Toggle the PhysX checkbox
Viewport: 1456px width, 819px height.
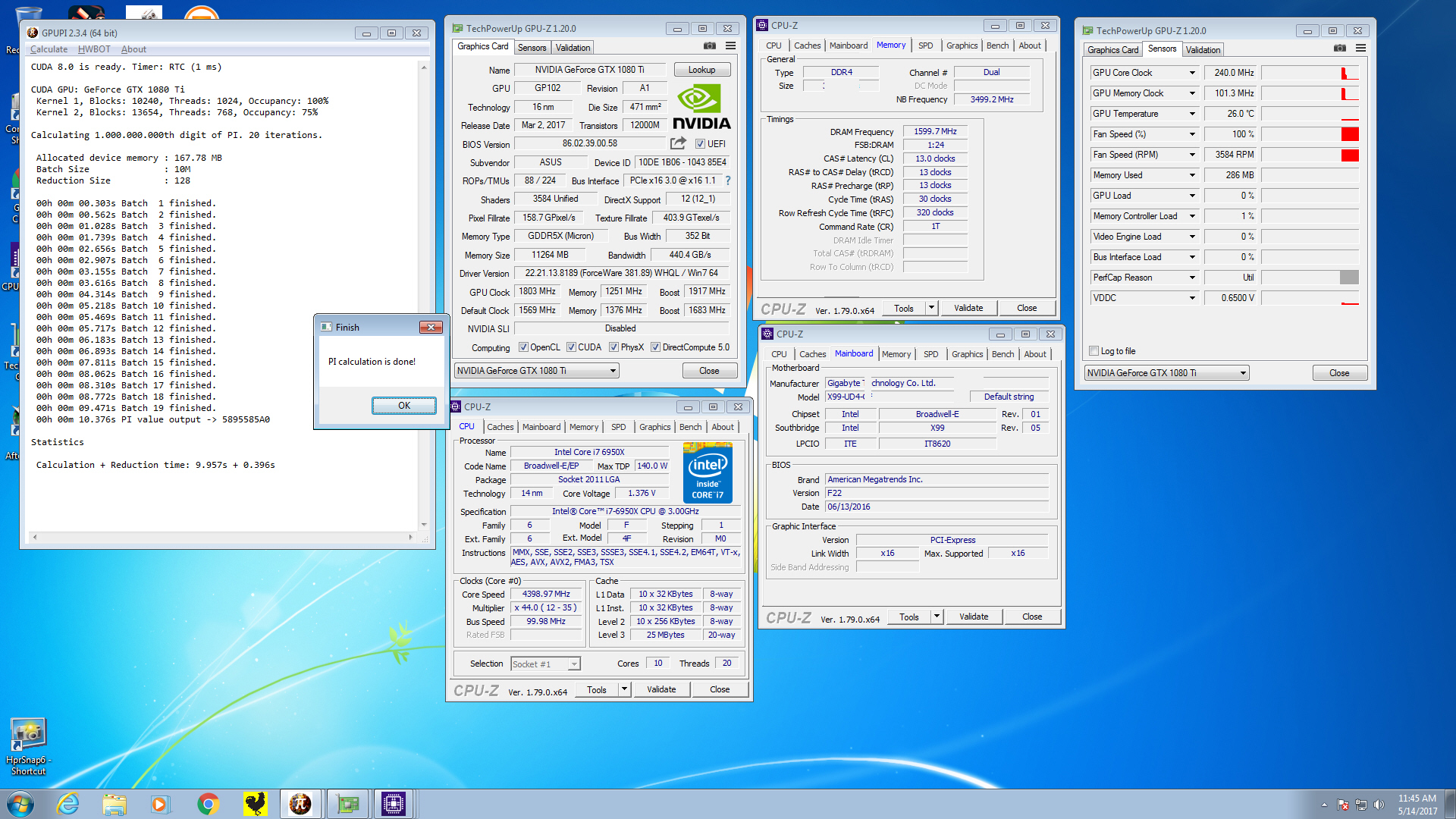click(x=613, y=347)
